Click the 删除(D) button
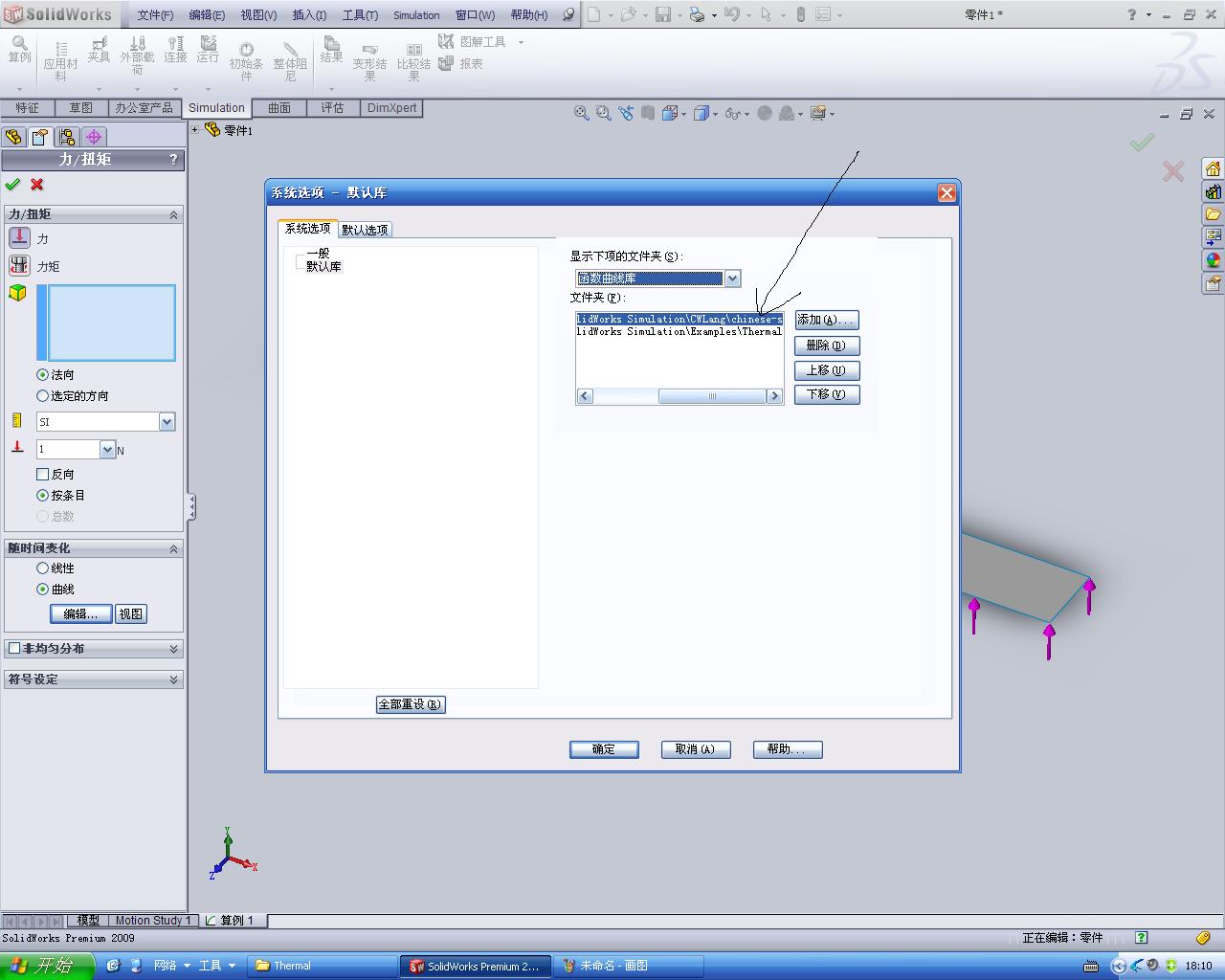This screenshot has width=1225, height=980. [827, 345]
